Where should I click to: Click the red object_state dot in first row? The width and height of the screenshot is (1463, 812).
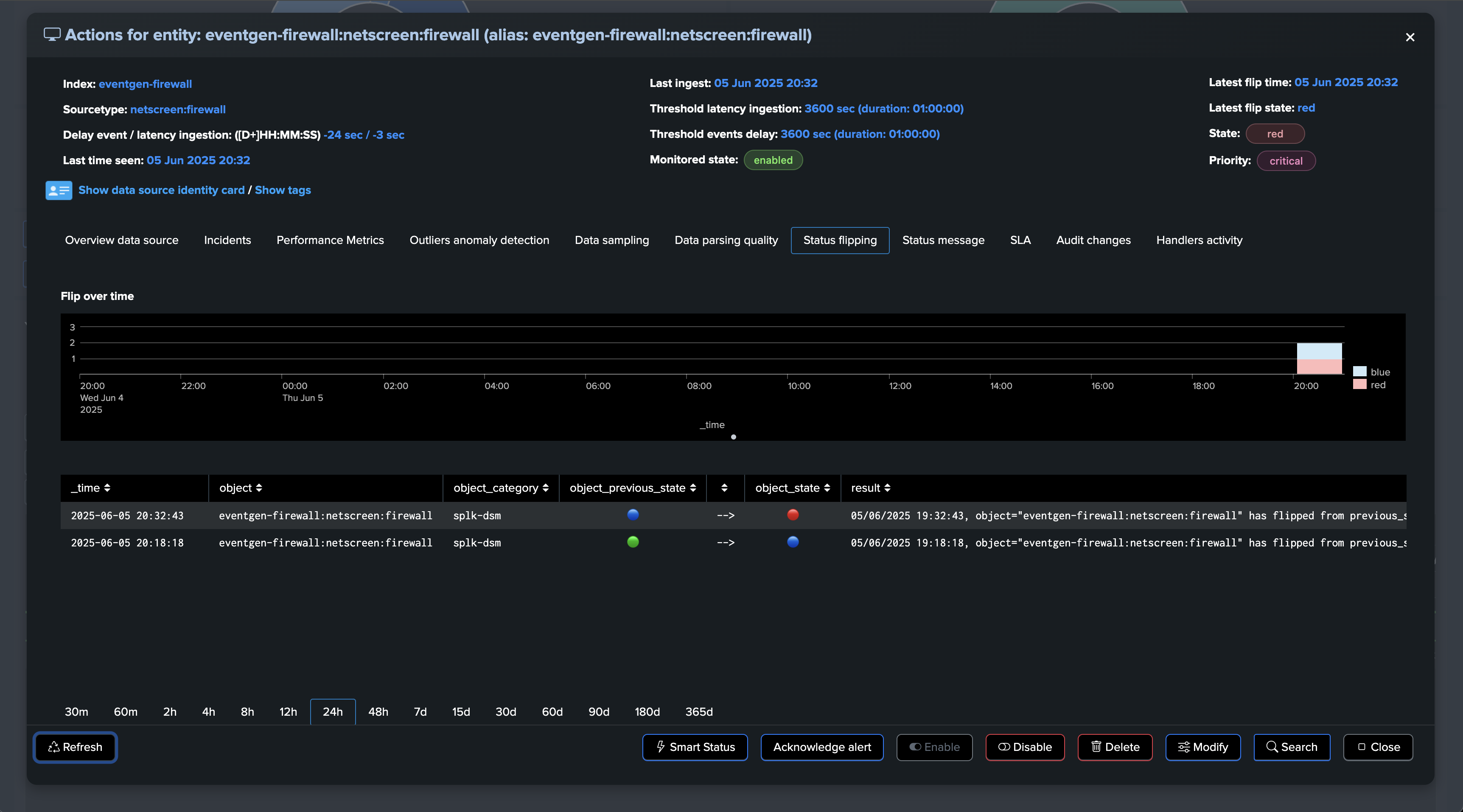792,515
